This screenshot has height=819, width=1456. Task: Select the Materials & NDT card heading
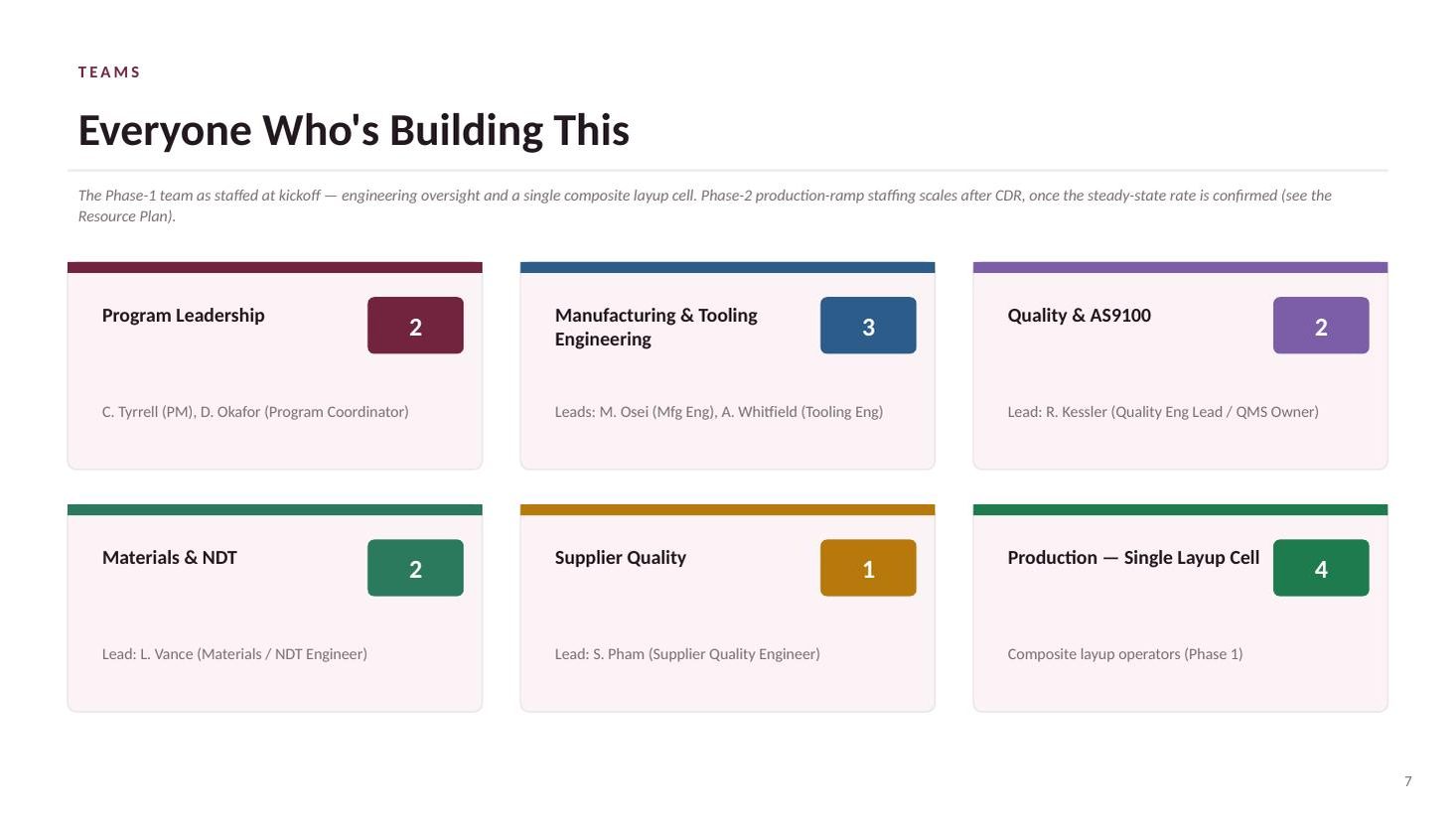169,558
